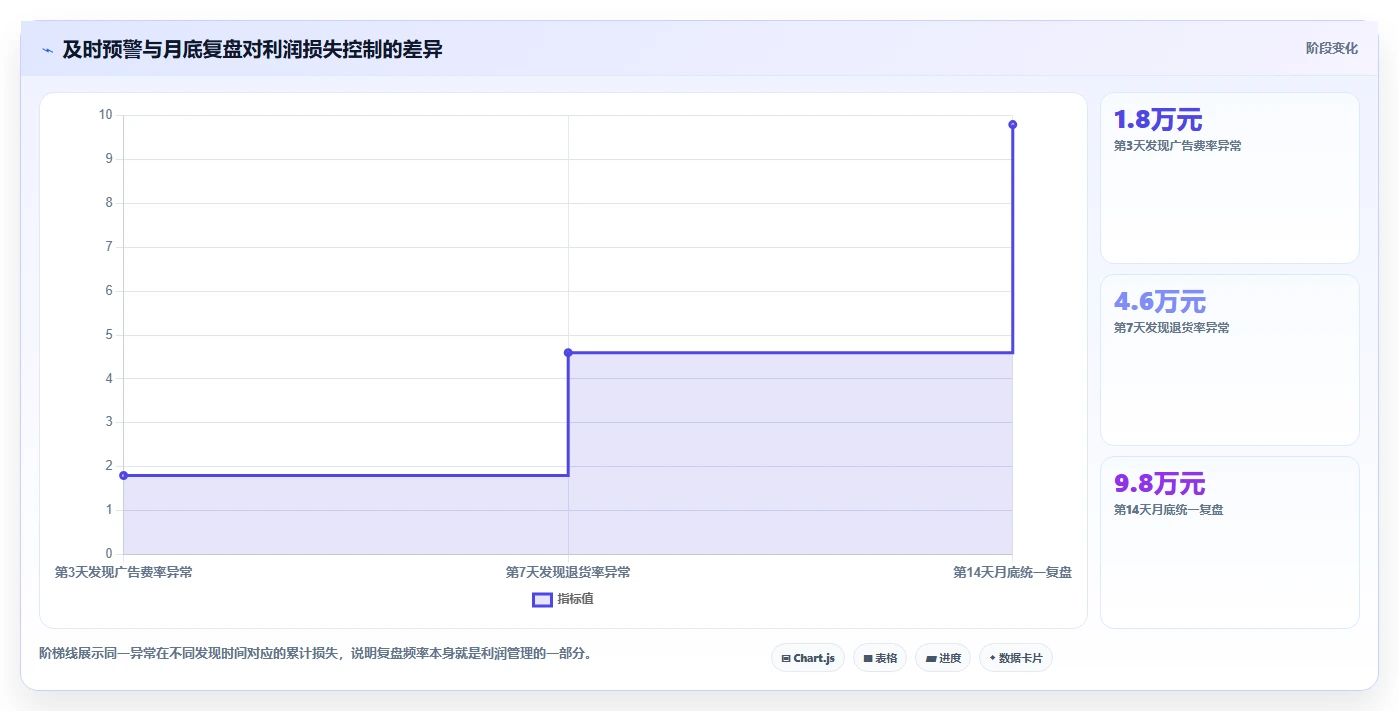Click the 1.8万元 card value
Viewport: 1399px width, 711px height.
1158,120
